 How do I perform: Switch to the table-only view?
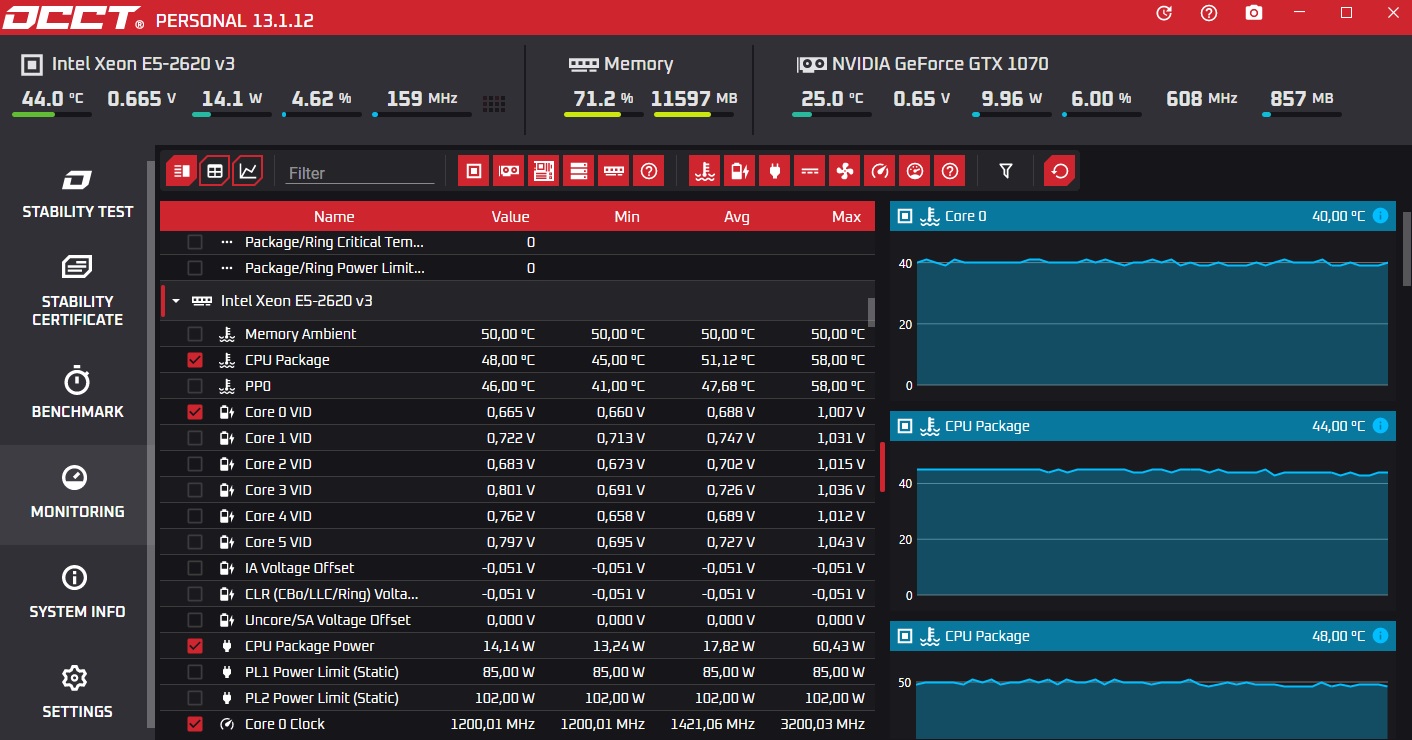(214, 171)
